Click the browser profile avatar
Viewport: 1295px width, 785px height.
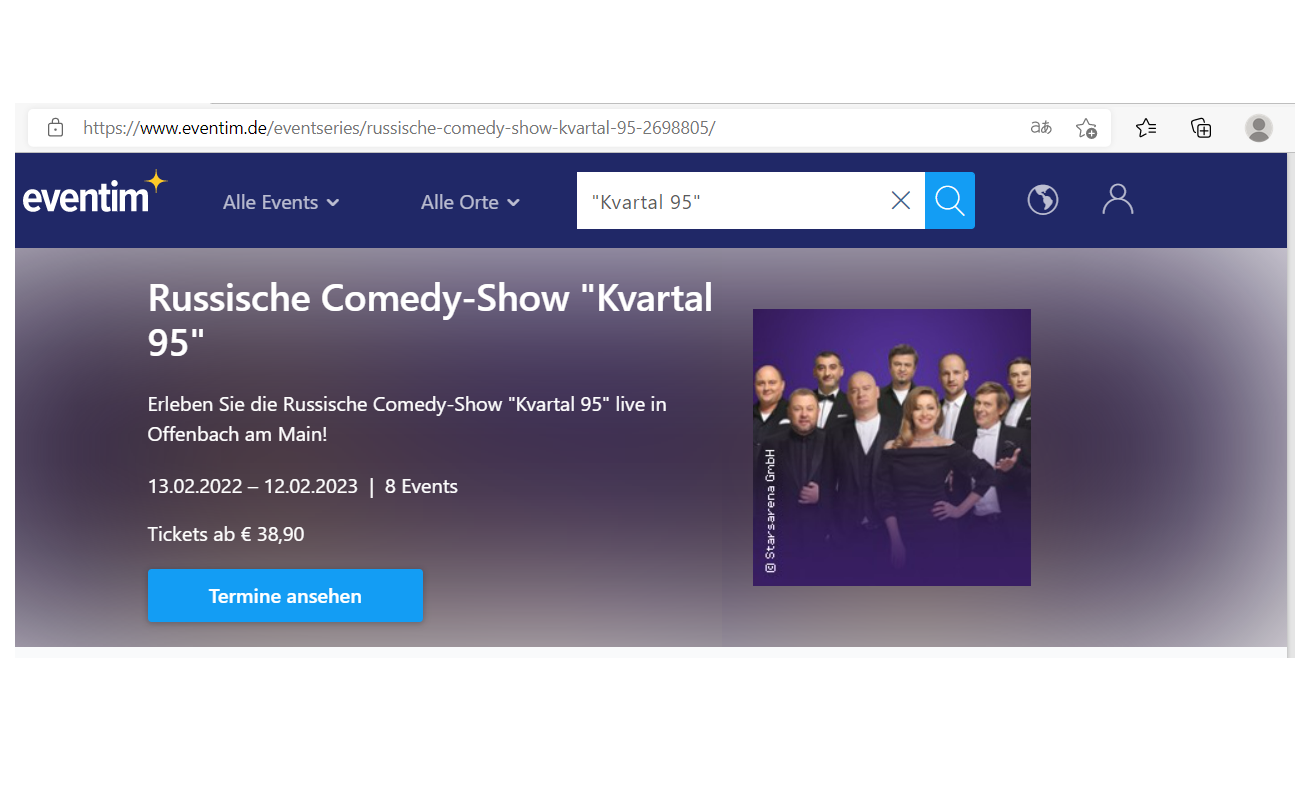1258,128
